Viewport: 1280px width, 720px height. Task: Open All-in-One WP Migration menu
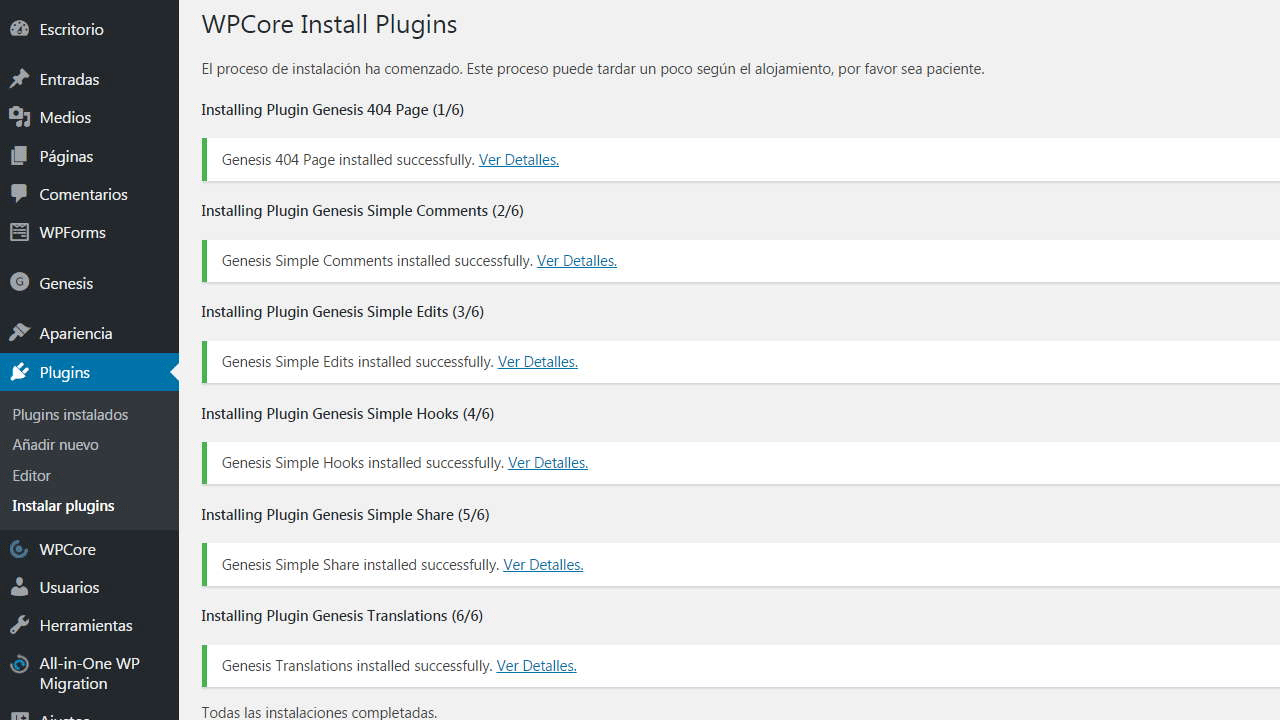tap(89, 673)
